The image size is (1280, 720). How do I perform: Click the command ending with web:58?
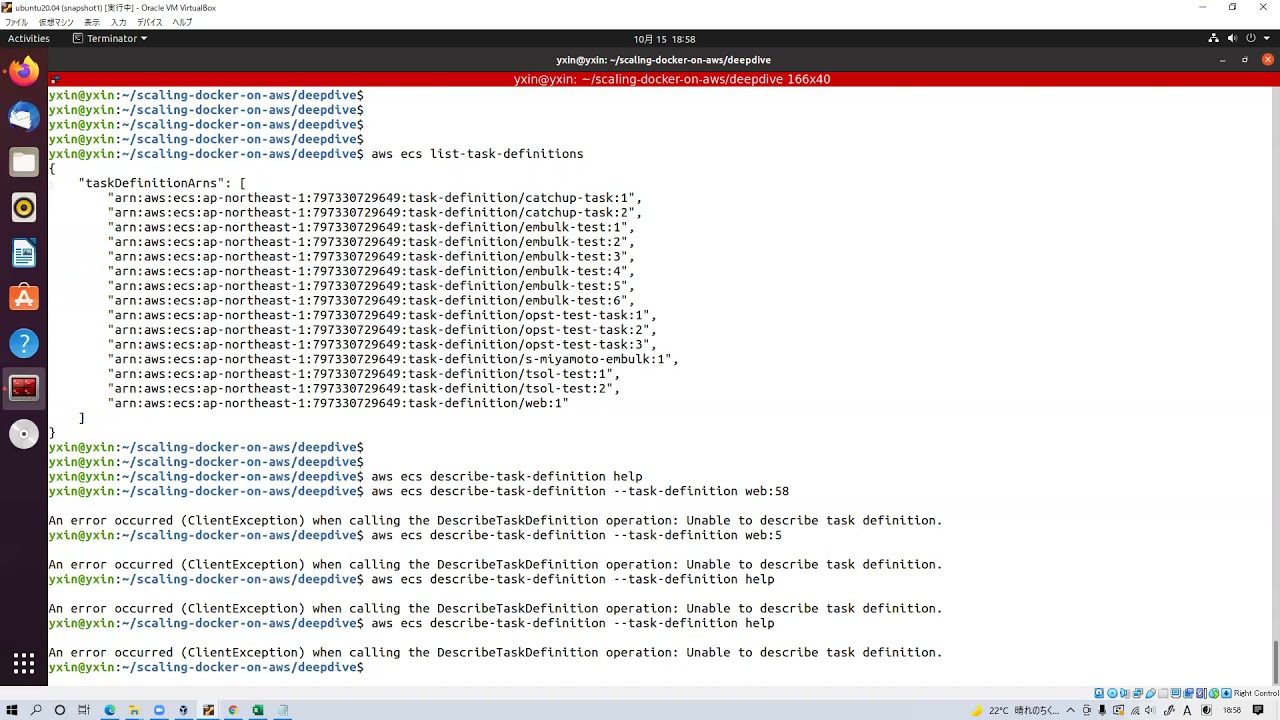pyautogui.click(x=580, y=491)
